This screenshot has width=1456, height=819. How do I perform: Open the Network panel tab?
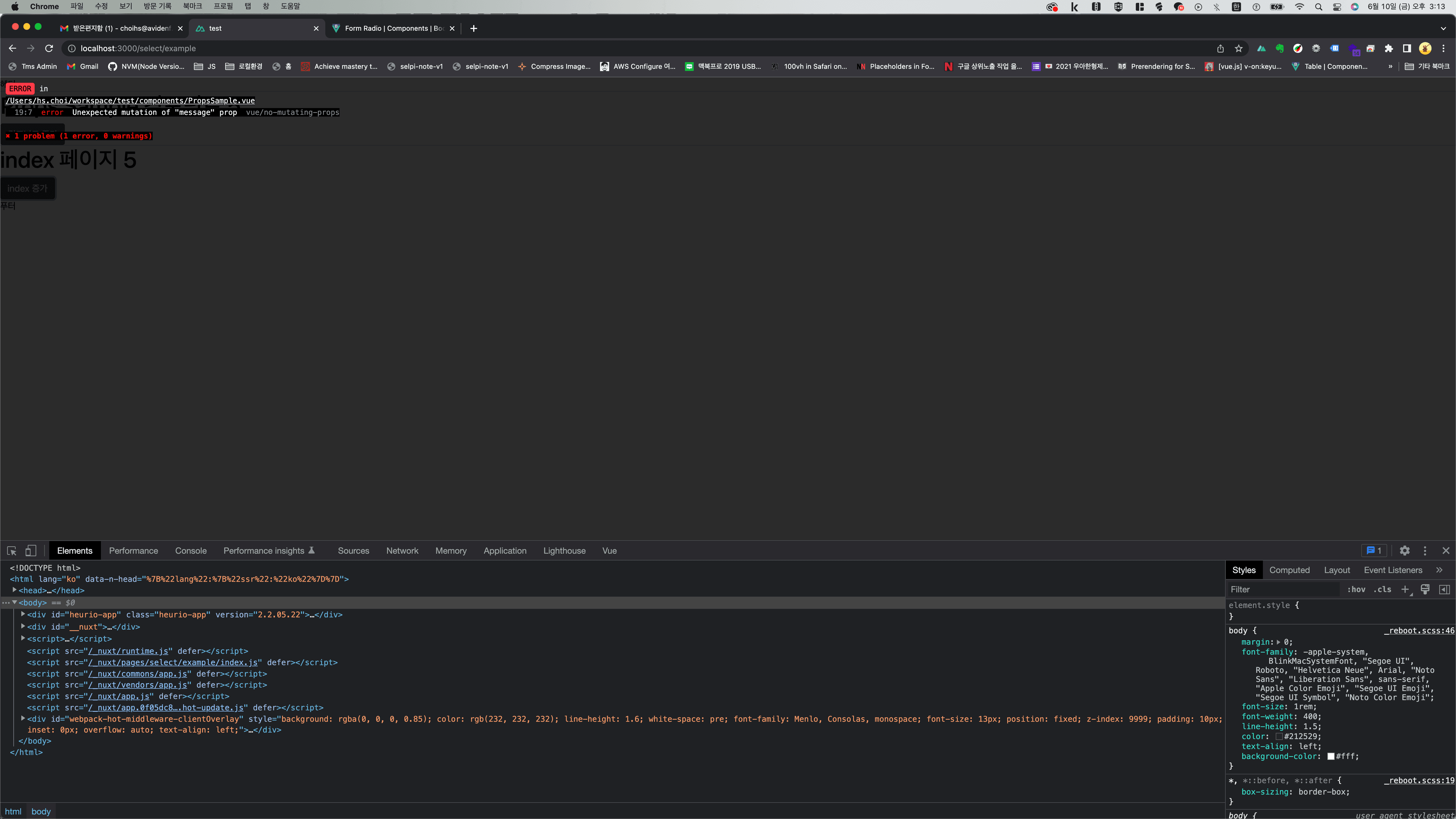[x=402, y=551]
